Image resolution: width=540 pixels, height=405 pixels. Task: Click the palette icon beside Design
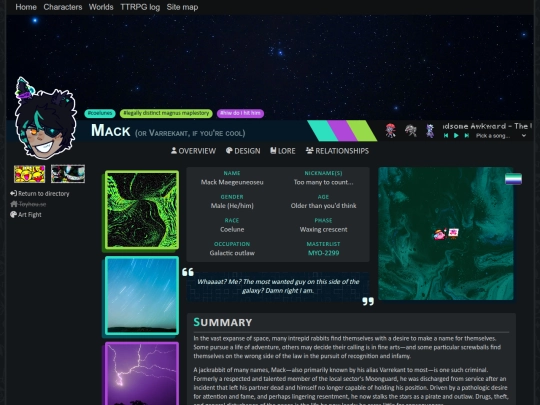click(229, 150)
